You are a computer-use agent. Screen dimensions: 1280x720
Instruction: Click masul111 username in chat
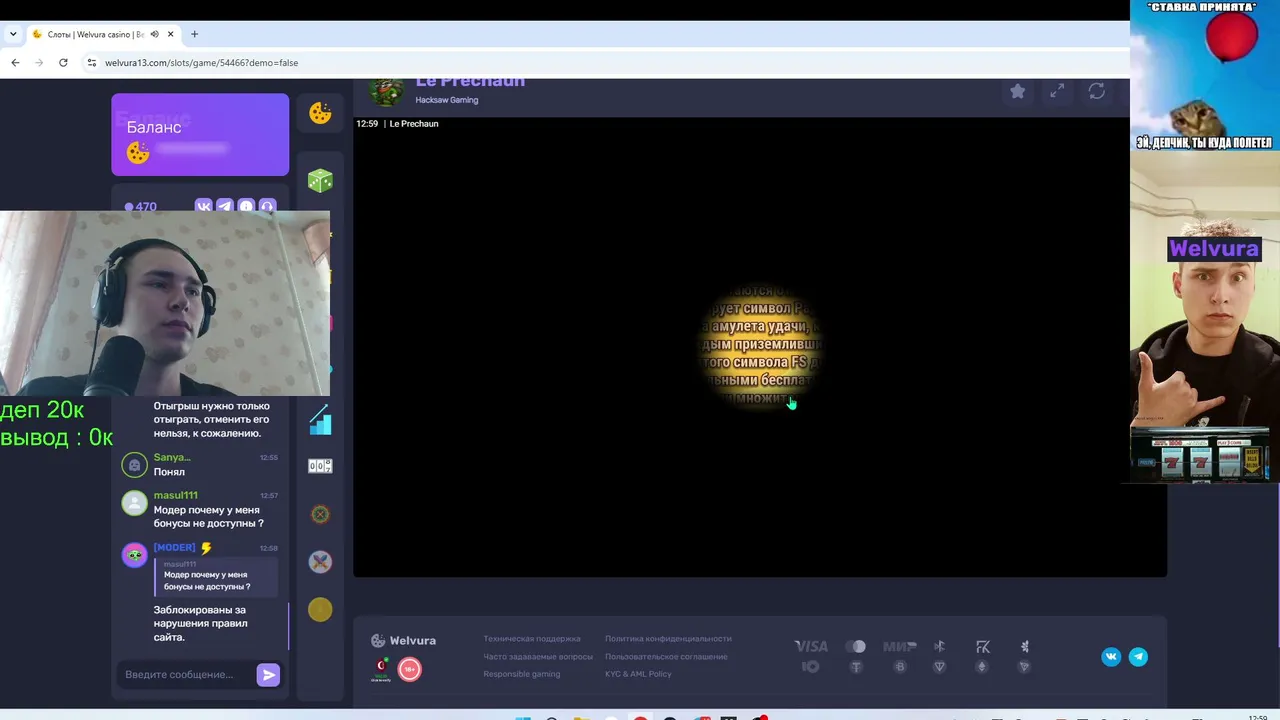point(176,495)
